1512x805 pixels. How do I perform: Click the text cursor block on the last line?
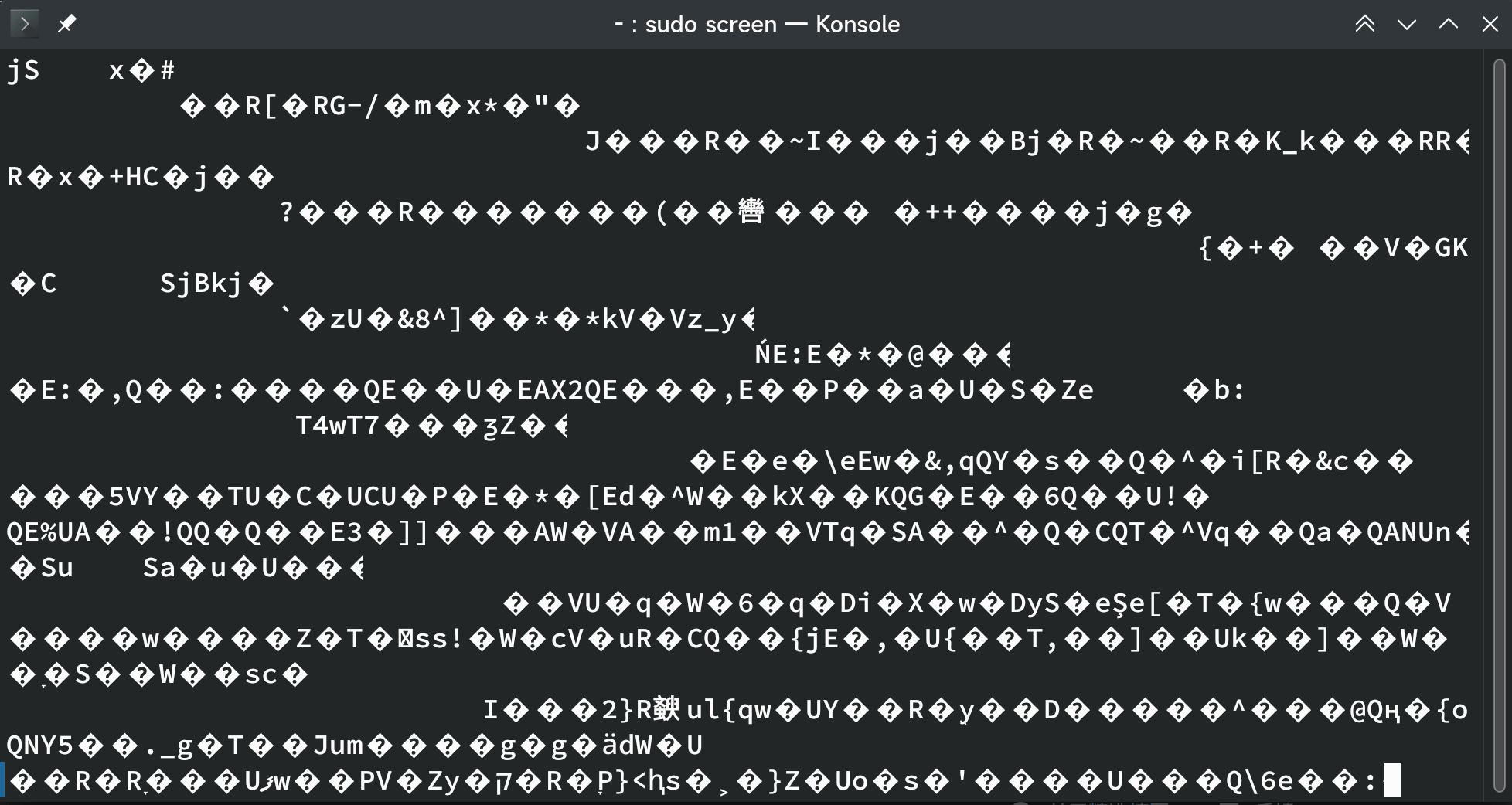1391,780
